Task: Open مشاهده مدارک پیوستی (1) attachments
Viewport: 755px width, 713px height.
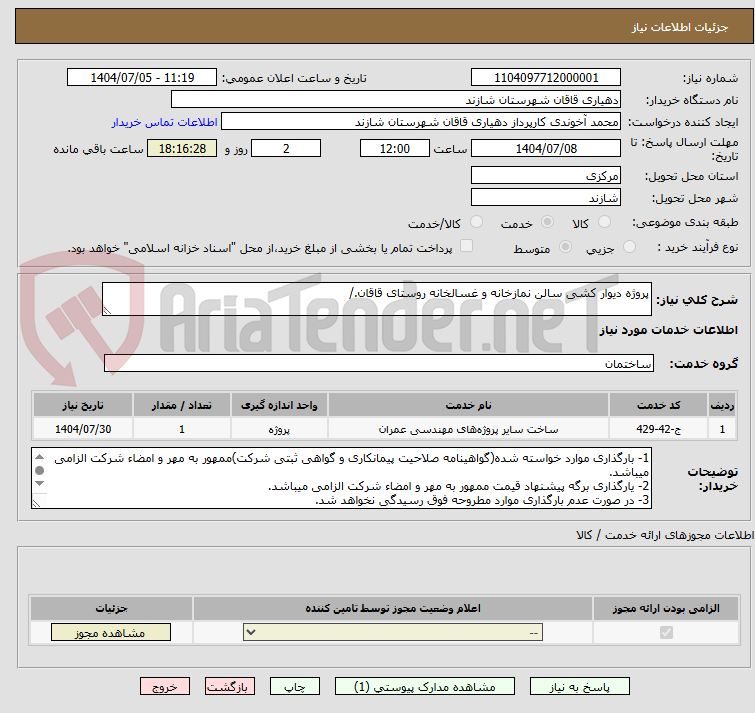Action: click(425, 687)
